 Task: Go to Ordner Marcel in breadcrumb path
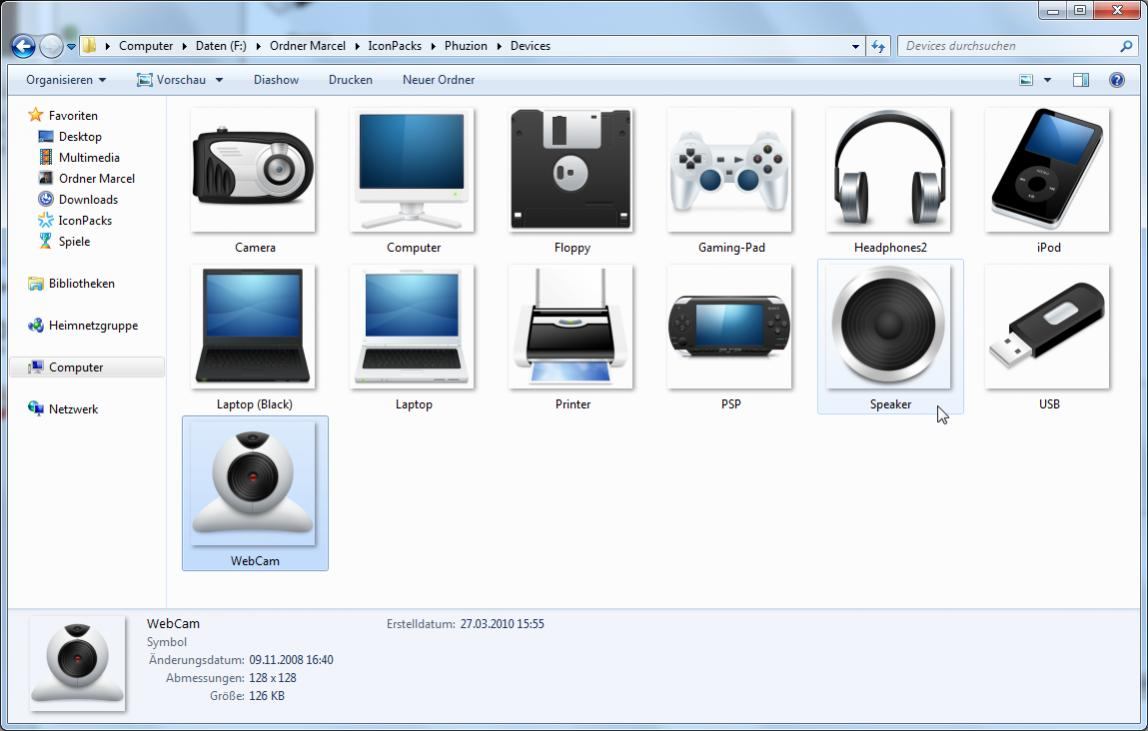308,46
